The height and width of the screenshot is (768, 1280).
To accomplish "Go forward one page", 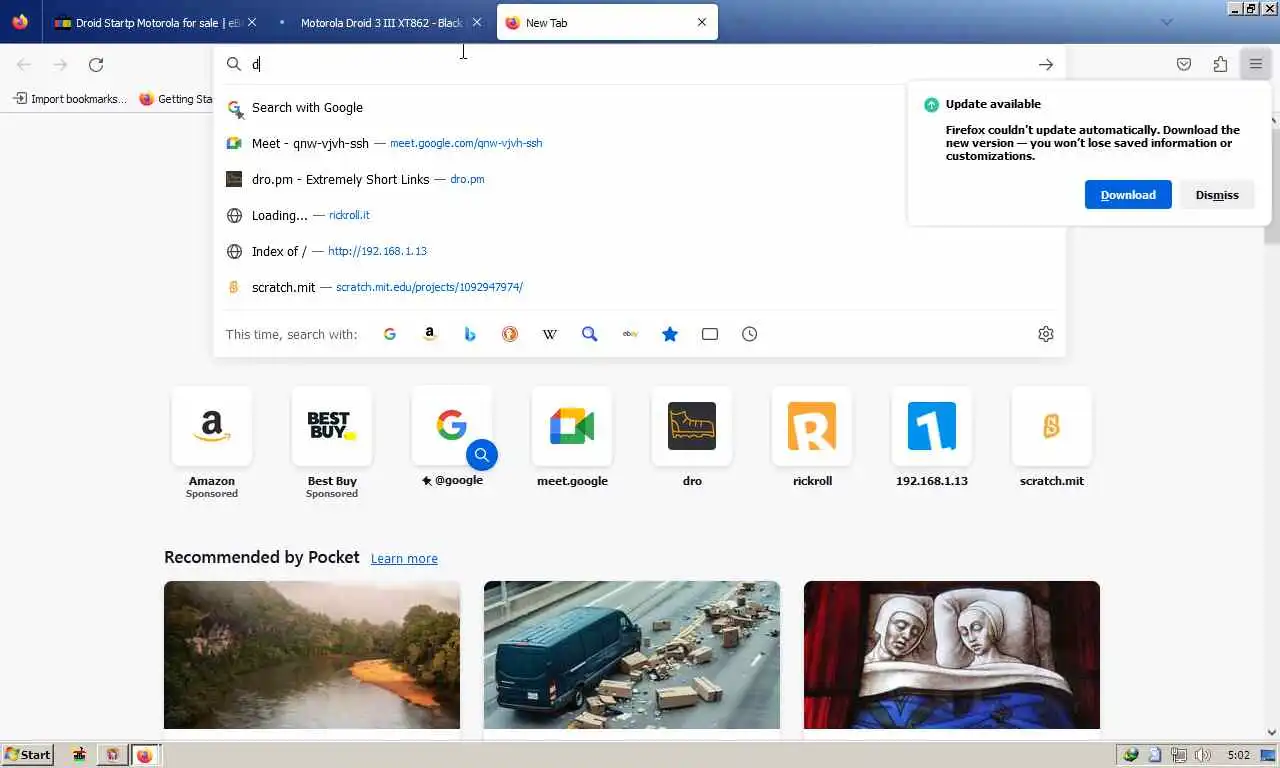I will (60, 64).
